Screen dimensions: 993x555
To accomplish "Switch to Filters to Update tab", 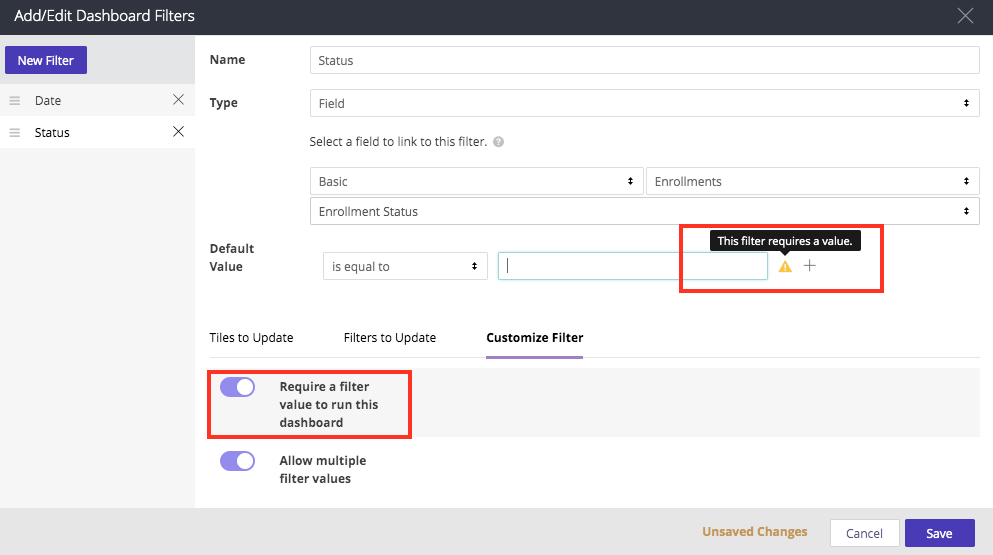I will [x=390, y=338].
